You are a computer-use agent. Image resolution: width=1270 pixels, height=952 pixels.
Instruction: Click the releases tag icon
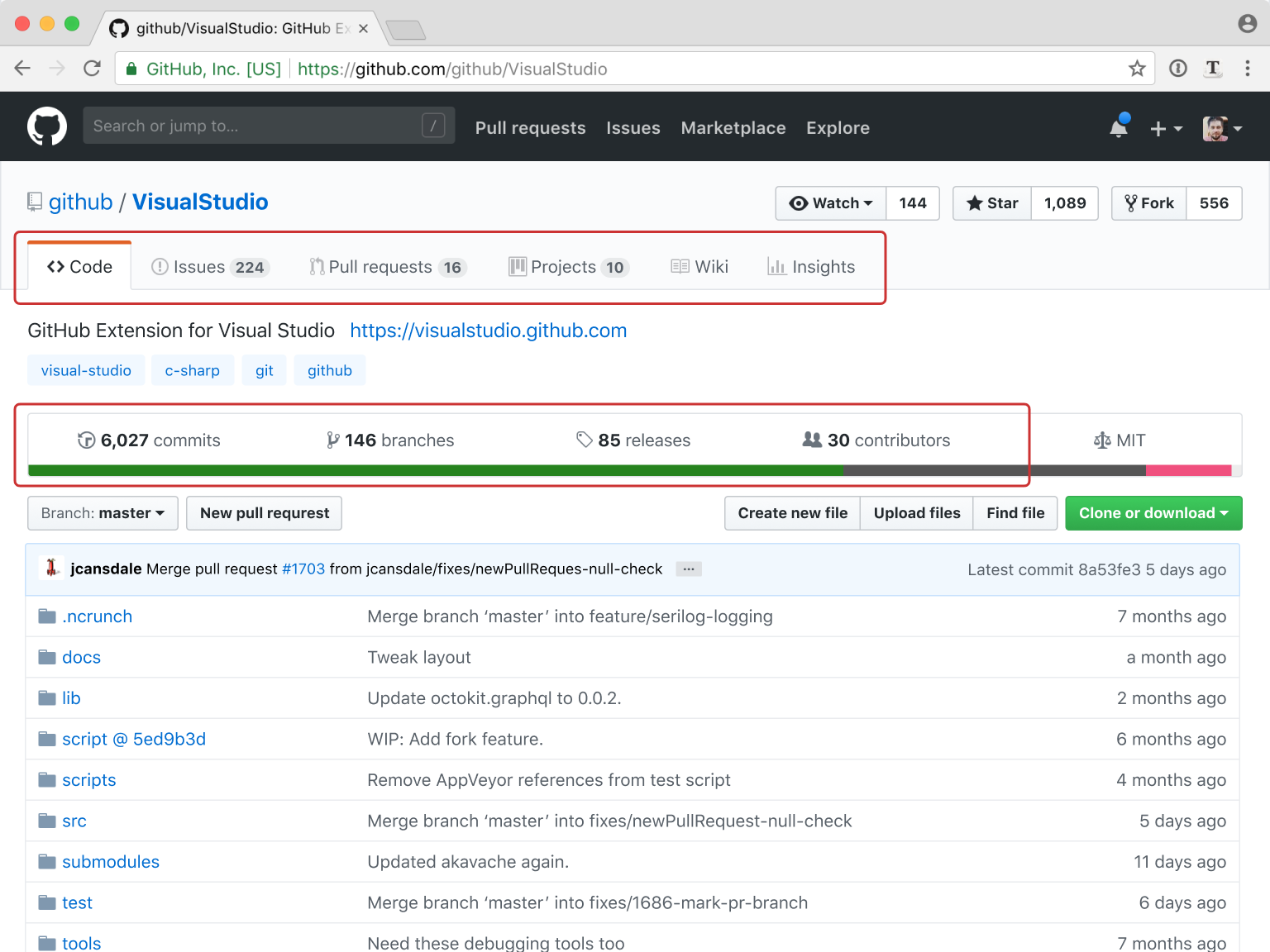(x=585, y=440)
